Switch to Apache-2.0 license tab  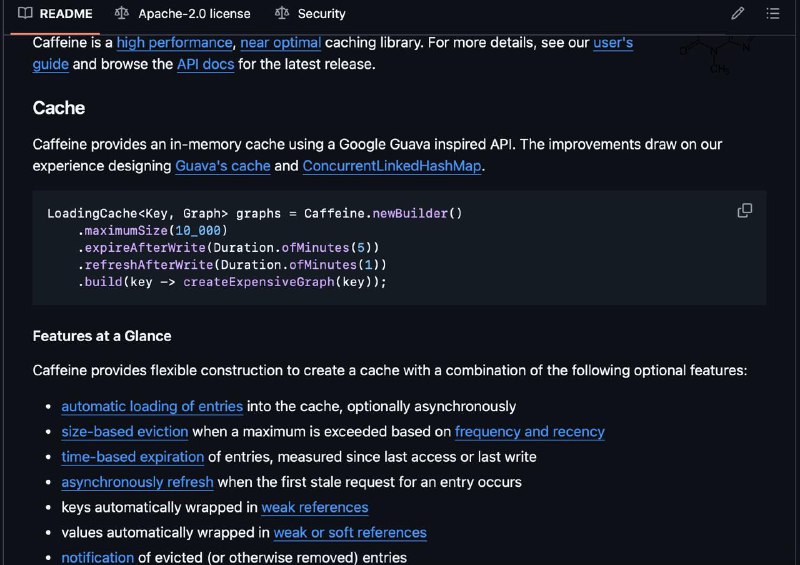coord(183,14)
